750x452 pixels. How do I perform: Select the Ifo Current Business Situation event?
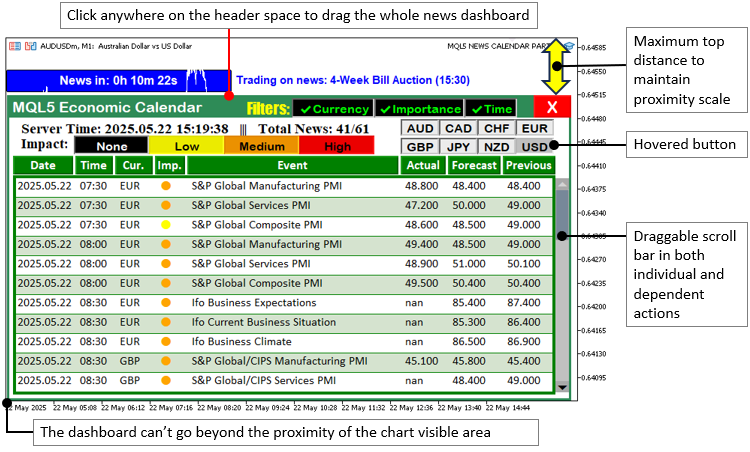[x=284, y=322]
